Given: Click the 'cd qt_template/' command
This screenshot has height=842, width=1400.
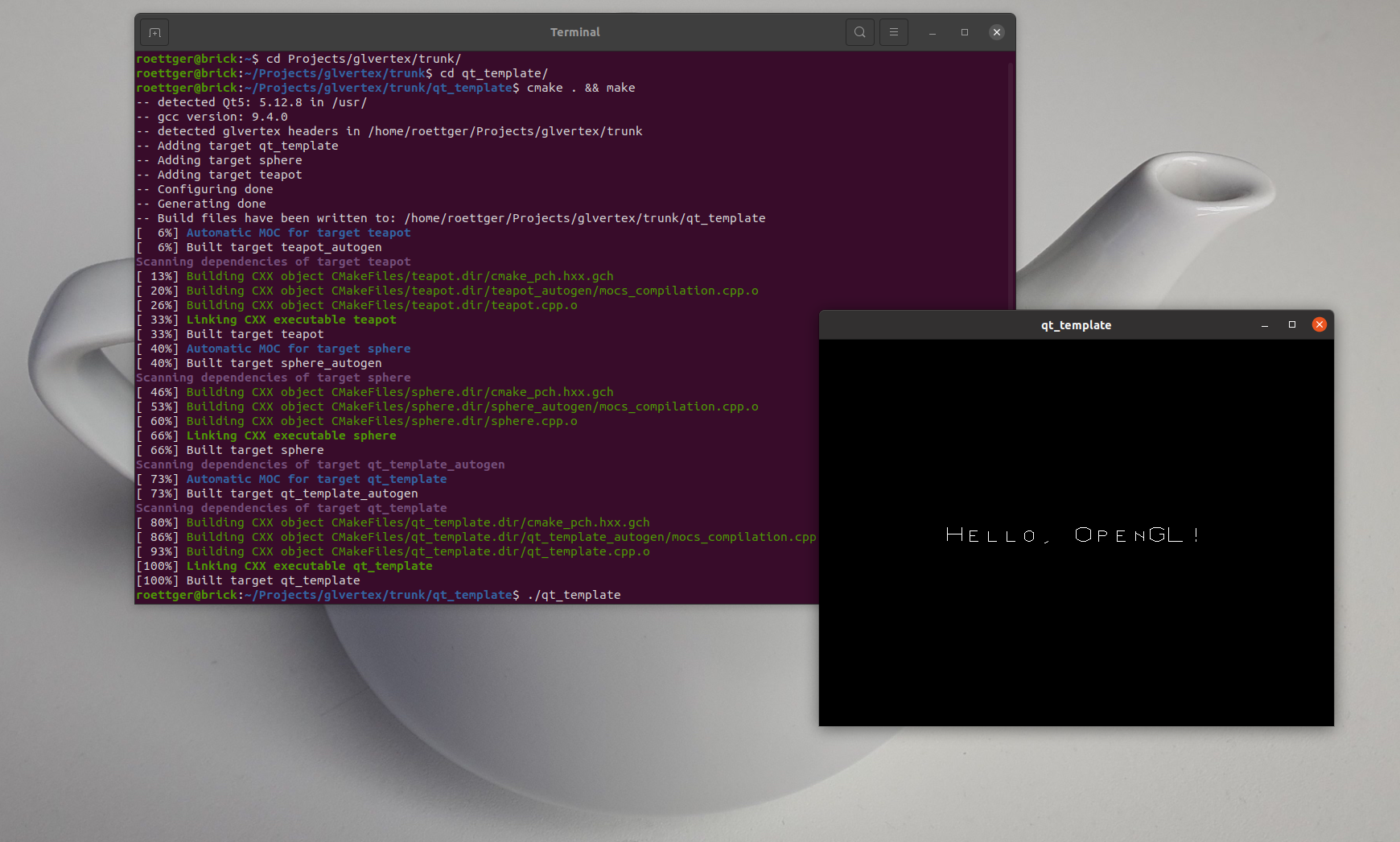Looking at the screenshot, I should [x=494, y=73].
